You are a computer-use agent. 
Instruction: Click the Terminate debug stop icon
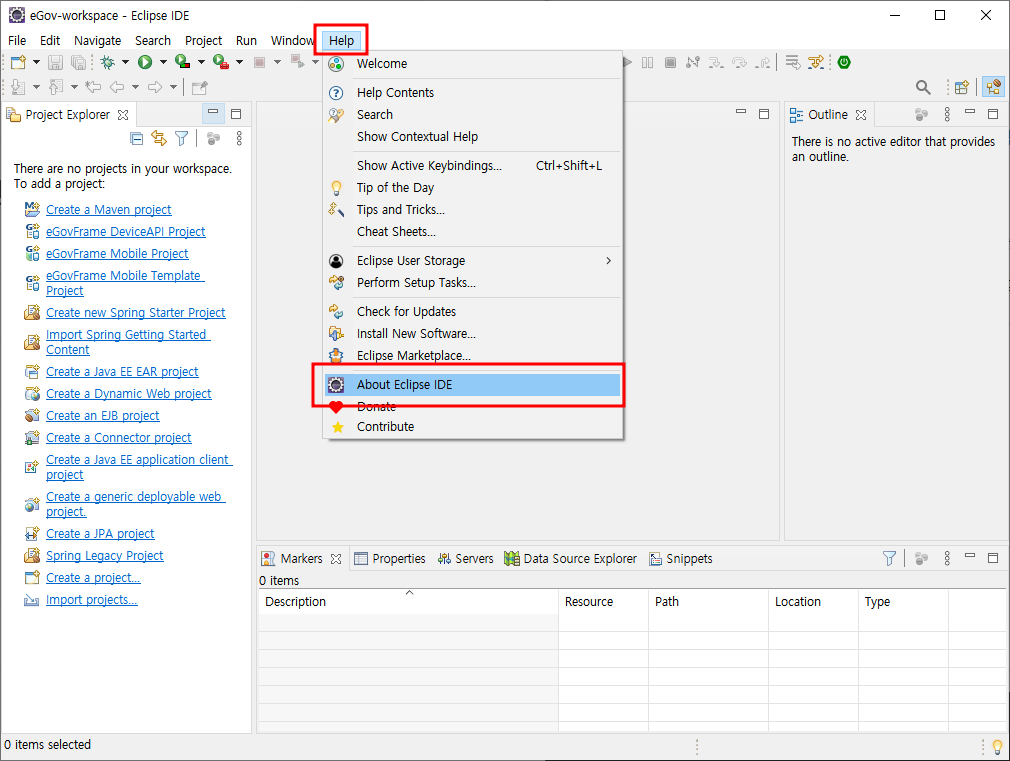coord(671,63)
